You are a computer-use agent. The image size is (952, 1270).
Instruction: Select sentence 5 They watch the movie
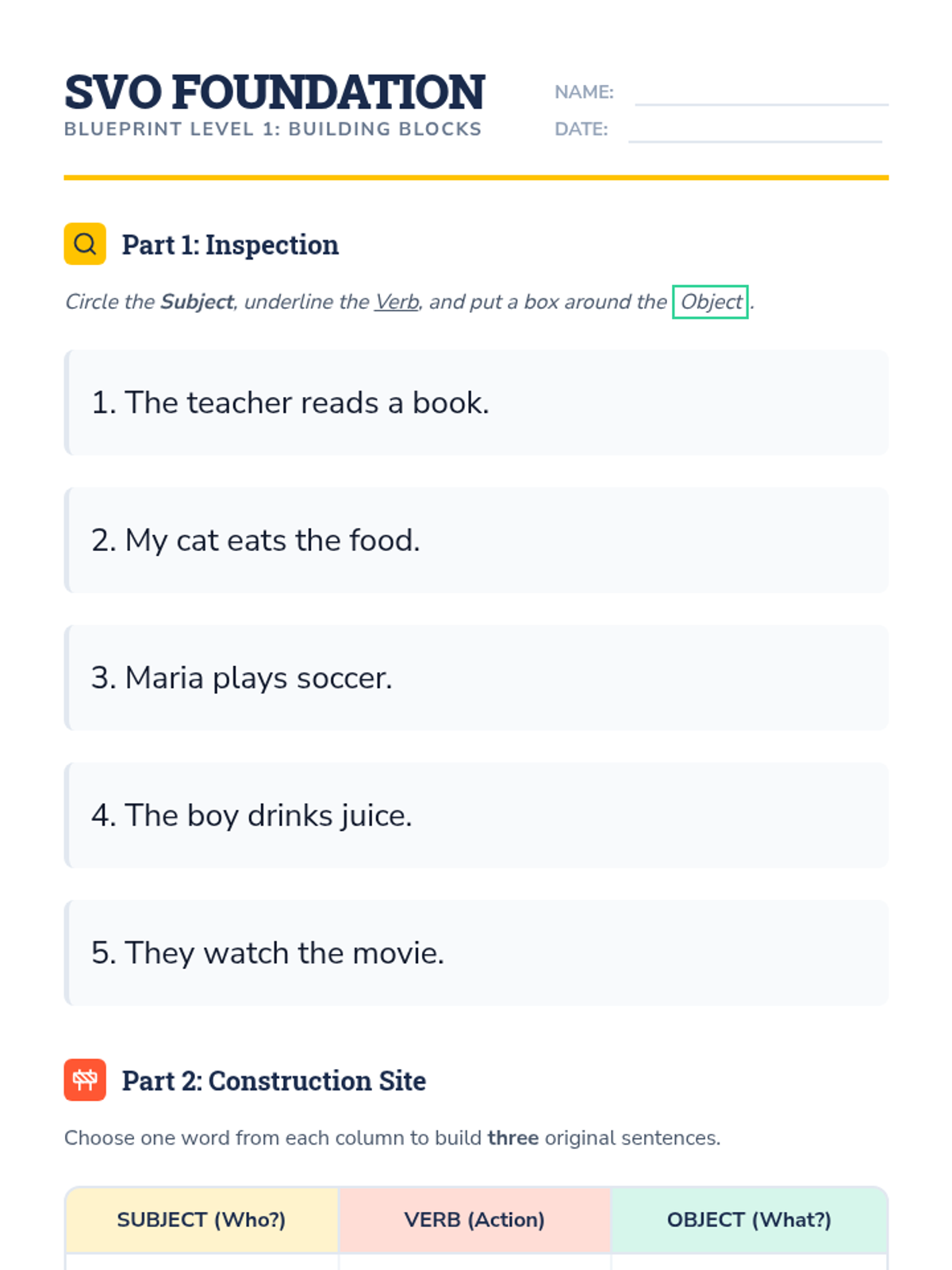click(267, 953)
